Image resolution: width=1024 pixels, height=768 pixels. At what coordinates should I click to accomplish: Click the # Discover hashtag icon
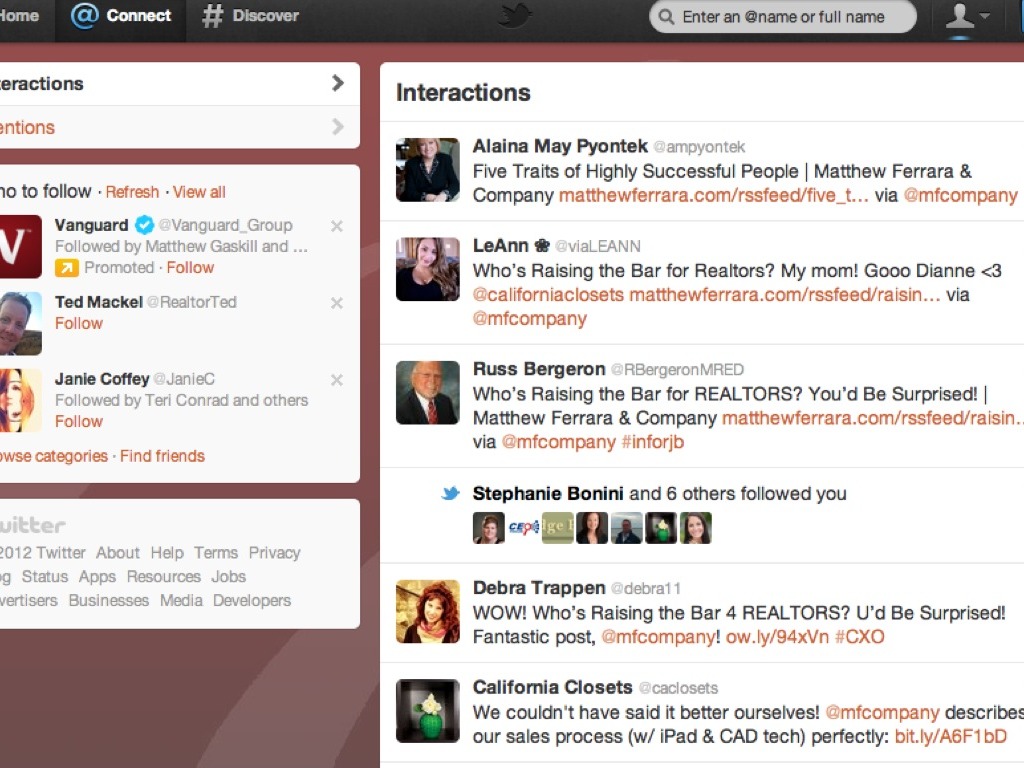pyautogui.click(x=212, y=16)
